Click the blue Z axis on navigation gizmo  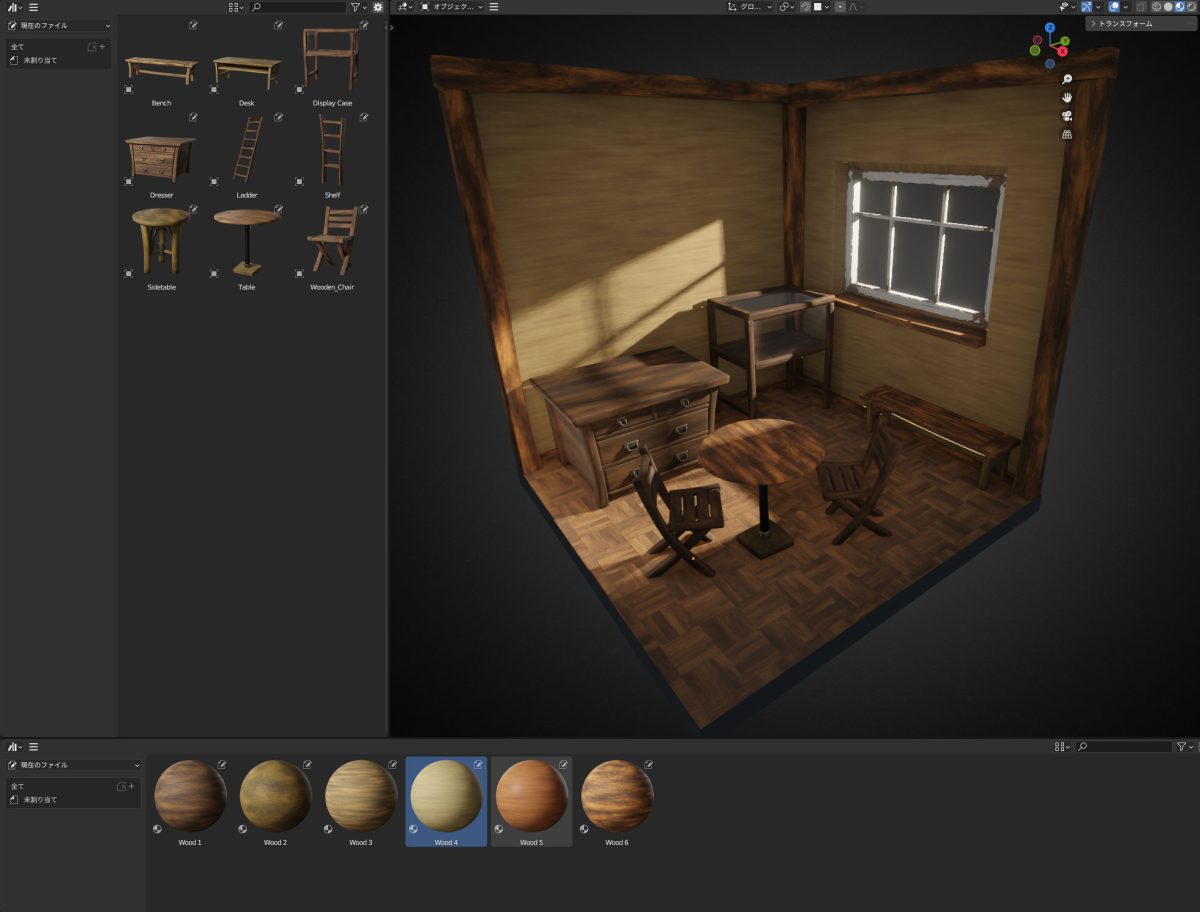tap(1050, 28)
